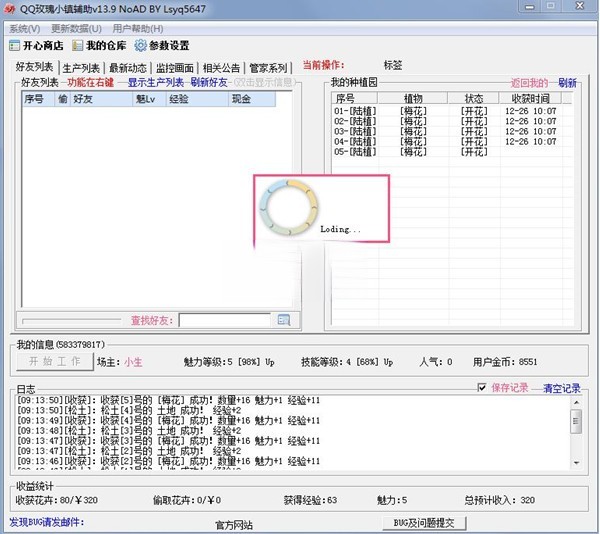Click the 清空记录 link

coord(561,388)
